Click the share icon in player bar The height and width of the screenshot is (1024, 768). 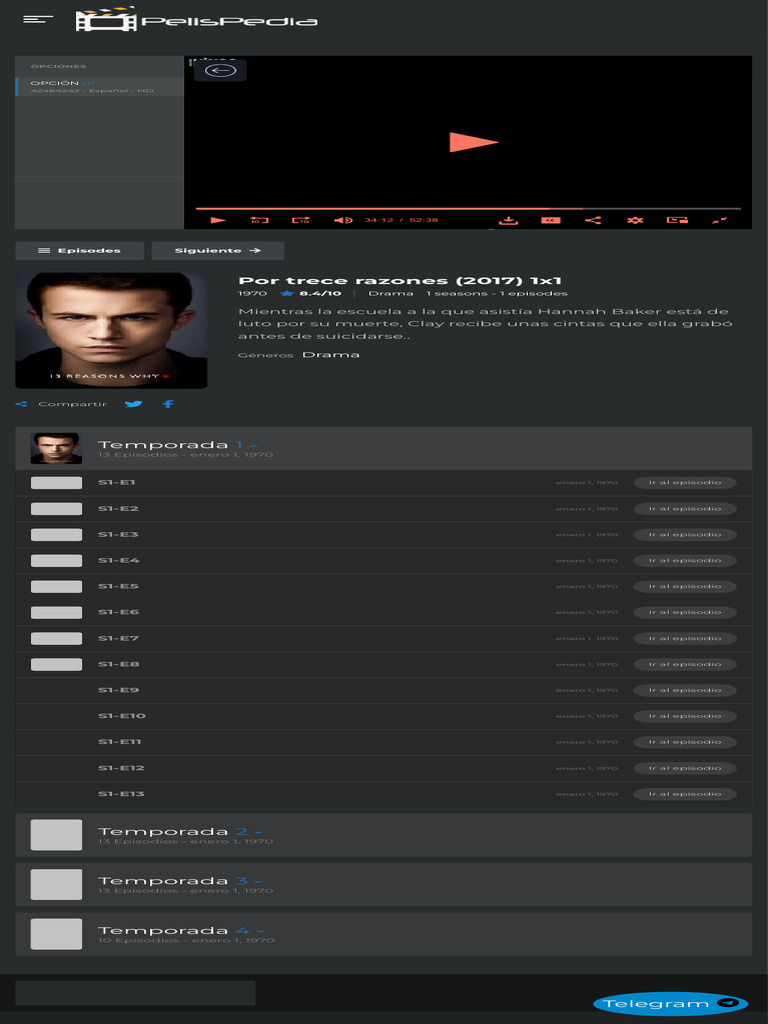click(x=593, y=220)
